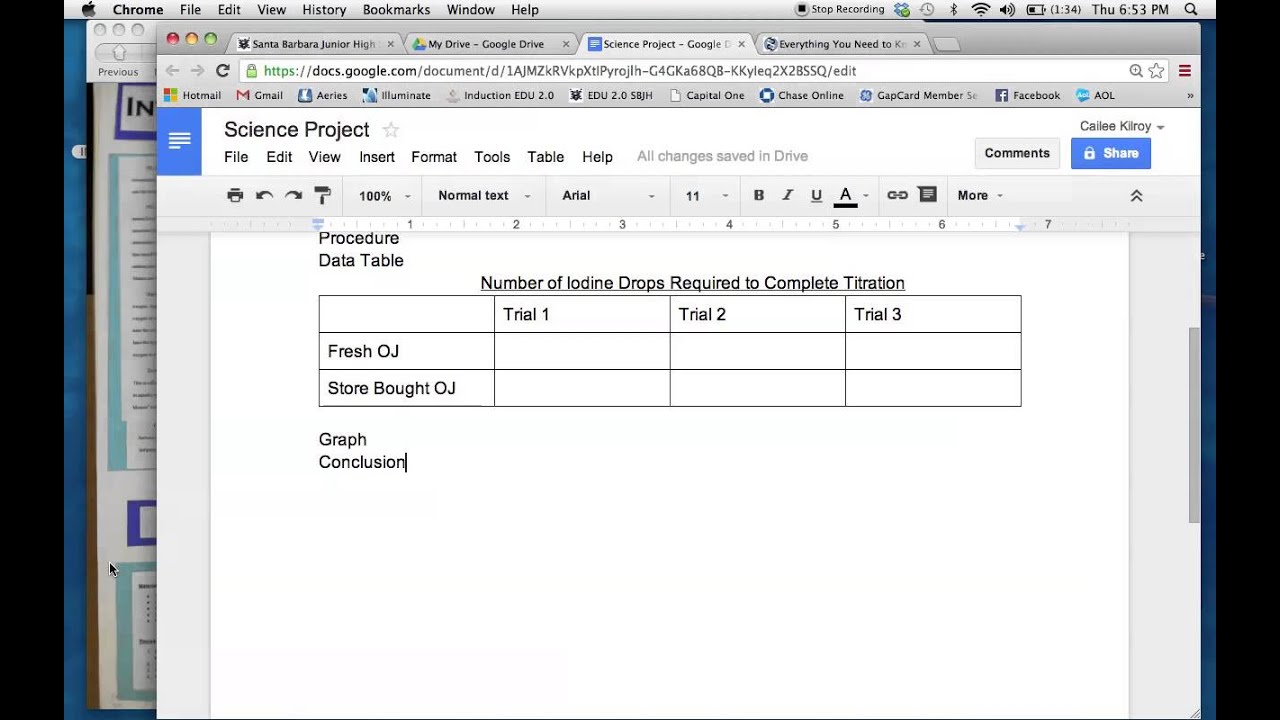Viewport: 1280px width, 720px height.
Task: Click the Fresh OJ table cell
Action: click(x=406, y=351)
